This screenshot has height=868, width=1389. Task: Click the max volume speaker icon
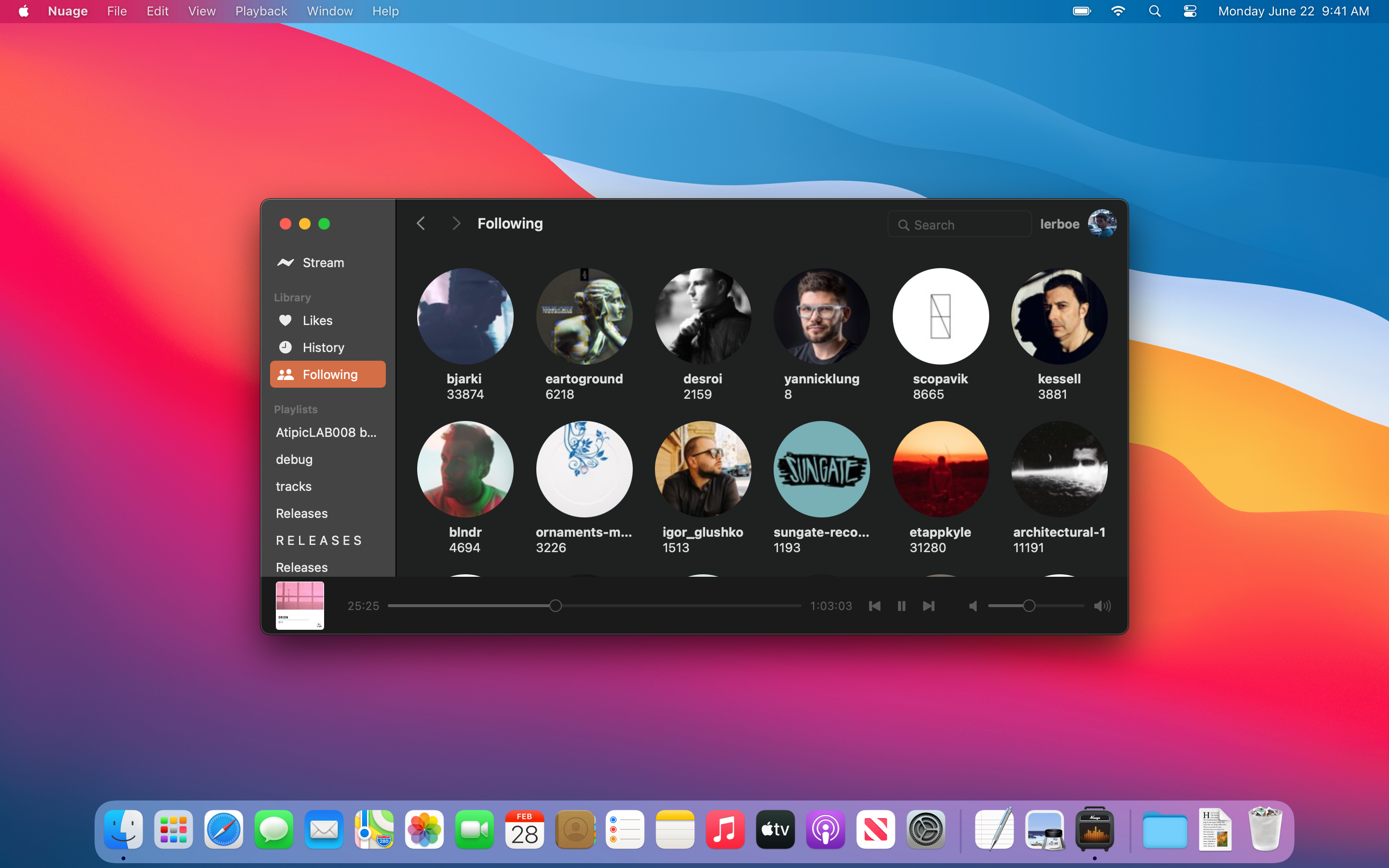point(1102,606)
